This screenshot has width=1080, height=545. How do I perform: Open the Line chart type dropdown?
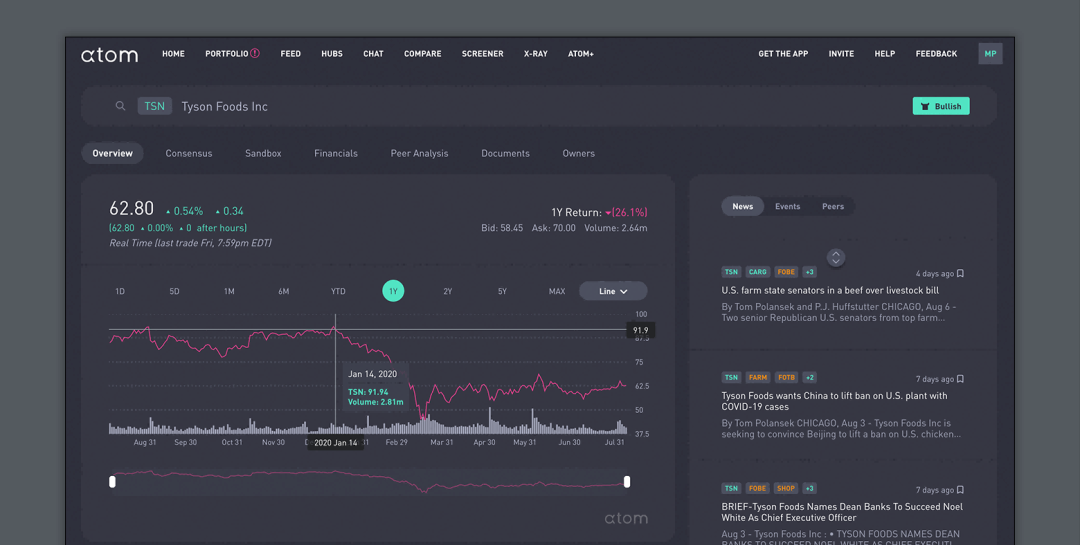pyautogui.click(x=613, y=291)
